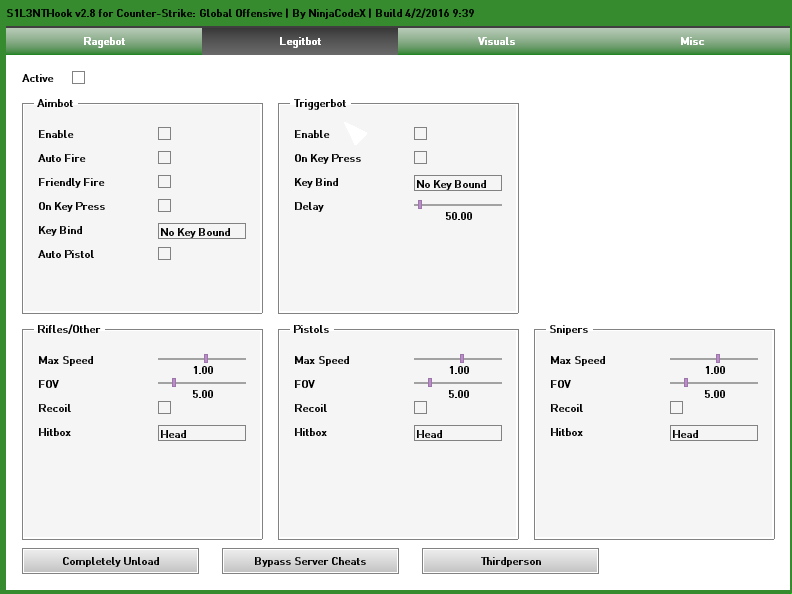
Task: Click the Triggerbot Key Bind field
Action: tap(458, 183)
